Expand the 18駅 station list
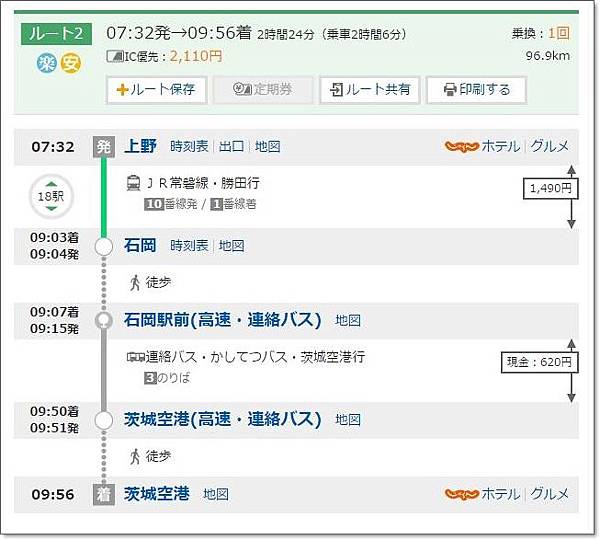Screen dimensions: 600x540 [51, 197]
